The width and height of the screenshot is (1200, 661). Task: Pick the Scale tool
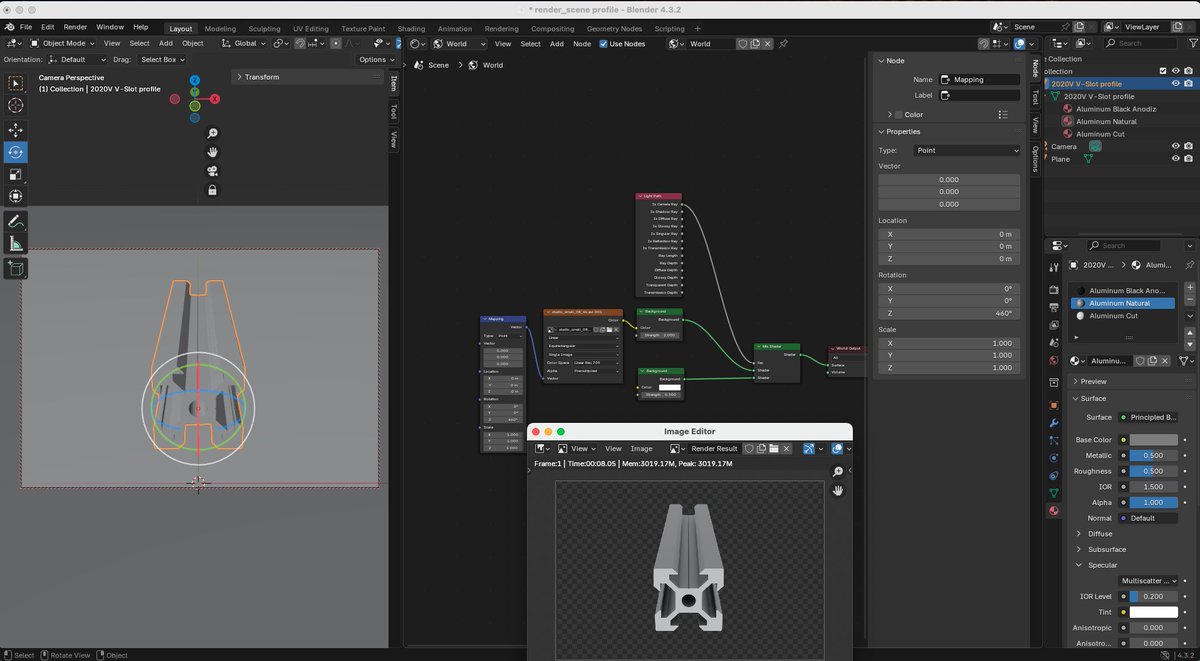coord(16,174)
